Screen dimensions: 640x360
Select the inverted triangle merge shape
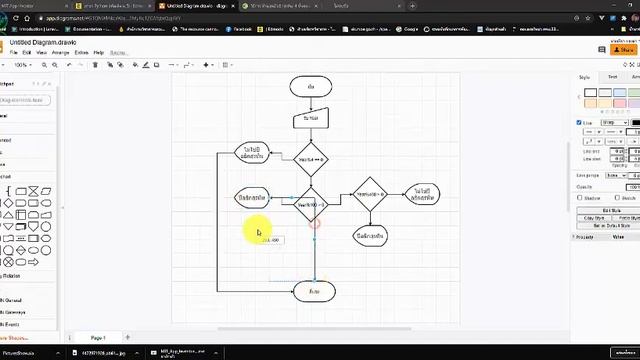click(x=9, y=227)
